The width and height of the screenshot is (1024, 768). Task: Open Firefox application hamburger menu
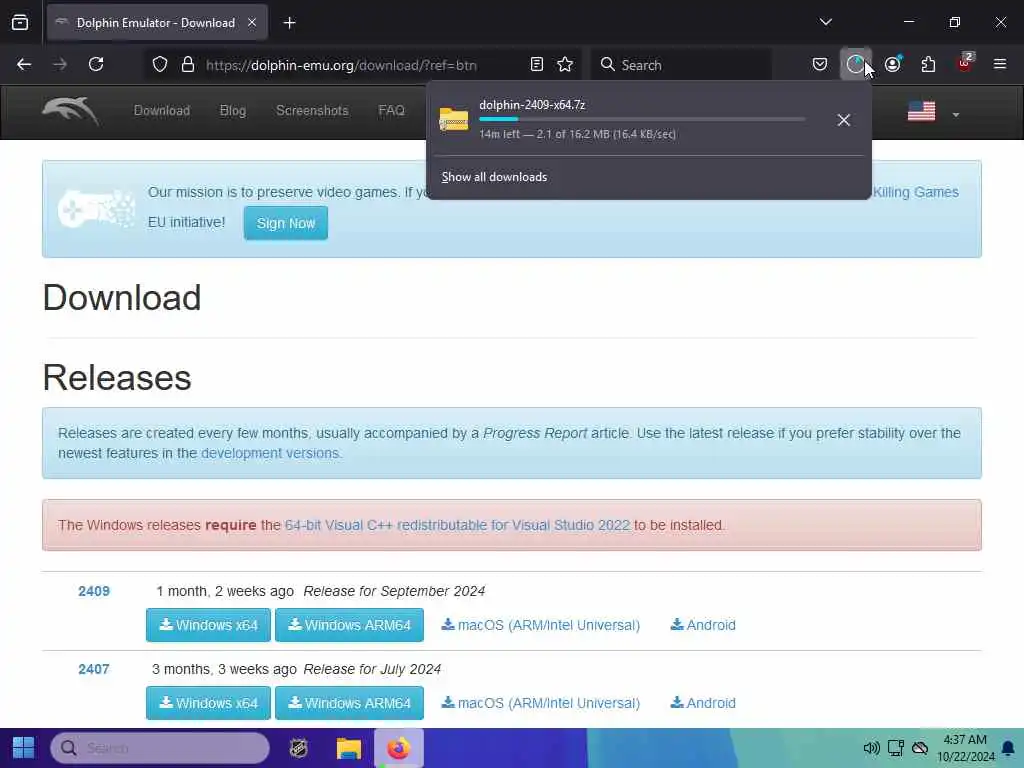click(x=1000, y=64)
